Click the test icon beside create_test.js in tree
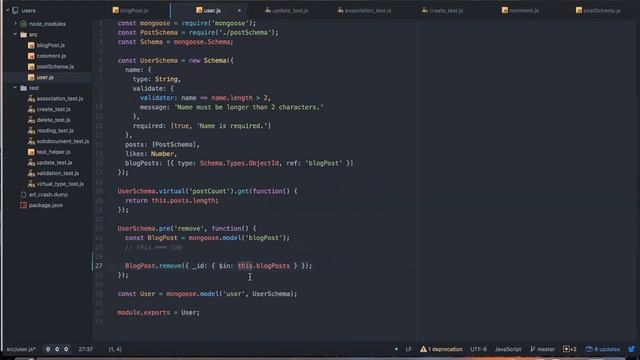Screen dimensions: 640x360 (x=31, y=109)
